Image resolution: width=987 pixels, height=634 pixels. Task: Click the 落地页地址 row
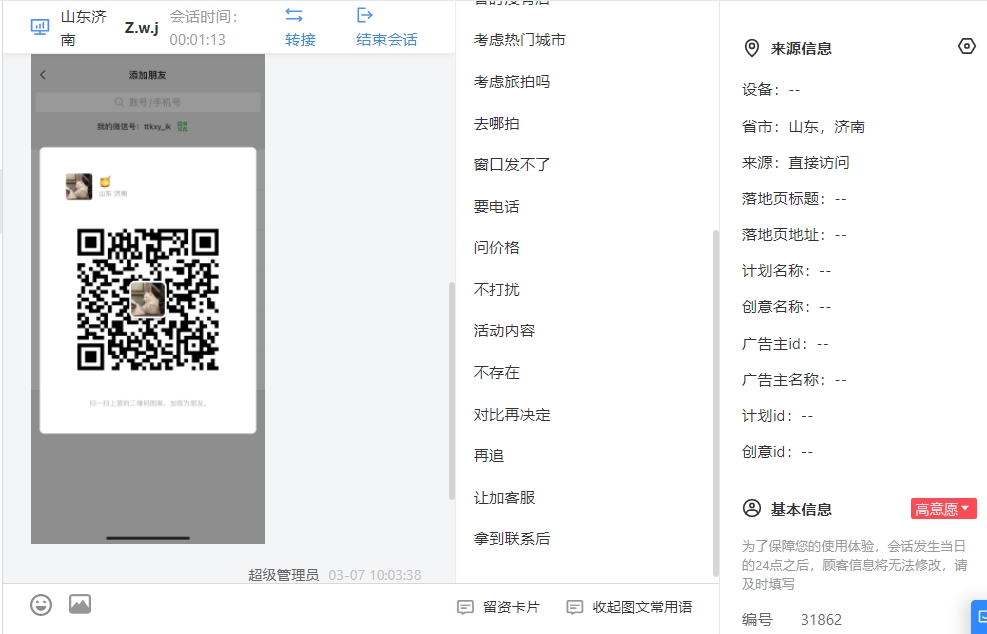click(794, 235)
